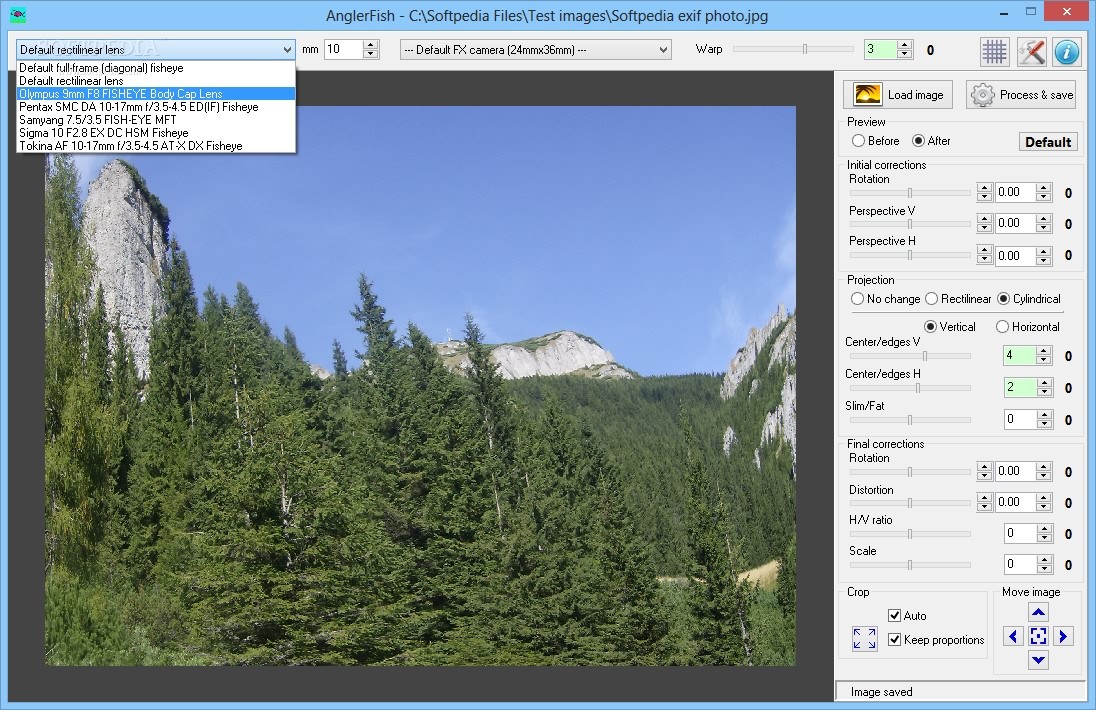The height and width of the screenshot is (710, 1096).
Task: Select Pentax SMC DA 10-17mm Fisheye
Action: coord(156,107)
